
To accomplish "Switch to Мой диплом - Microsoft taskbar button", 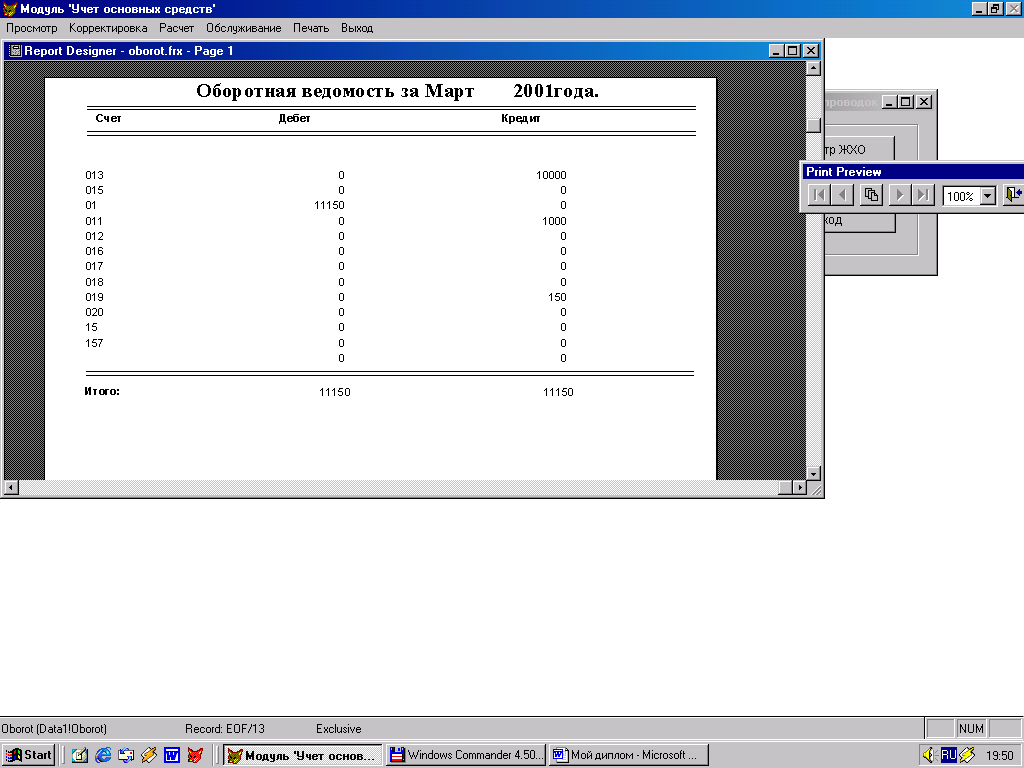I will [x=628, y=755].
